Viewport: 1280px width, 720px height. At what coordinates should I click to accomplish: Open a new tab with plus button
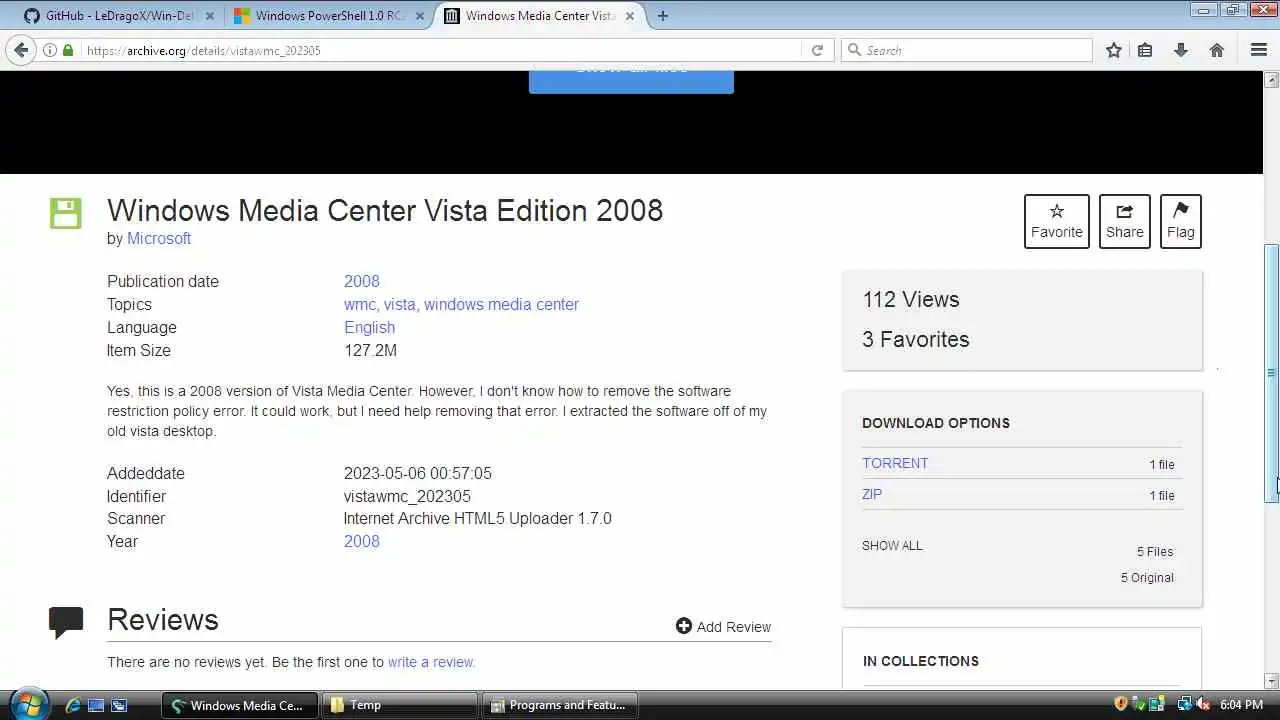[x=663, y=16]
